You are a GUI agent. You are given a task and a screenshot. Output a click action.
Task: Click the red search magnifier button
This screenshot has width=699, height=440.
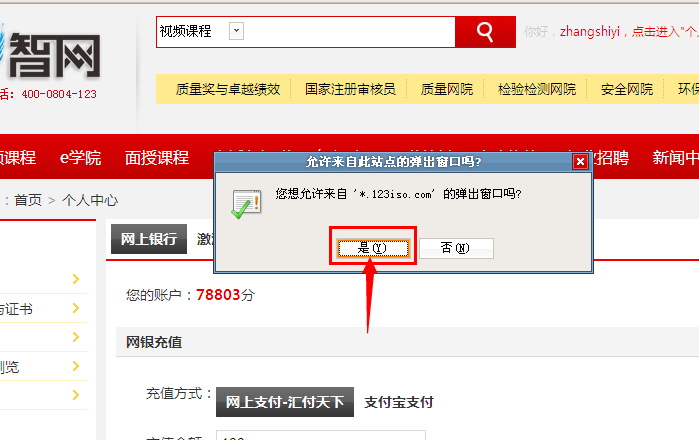[485, 32]
